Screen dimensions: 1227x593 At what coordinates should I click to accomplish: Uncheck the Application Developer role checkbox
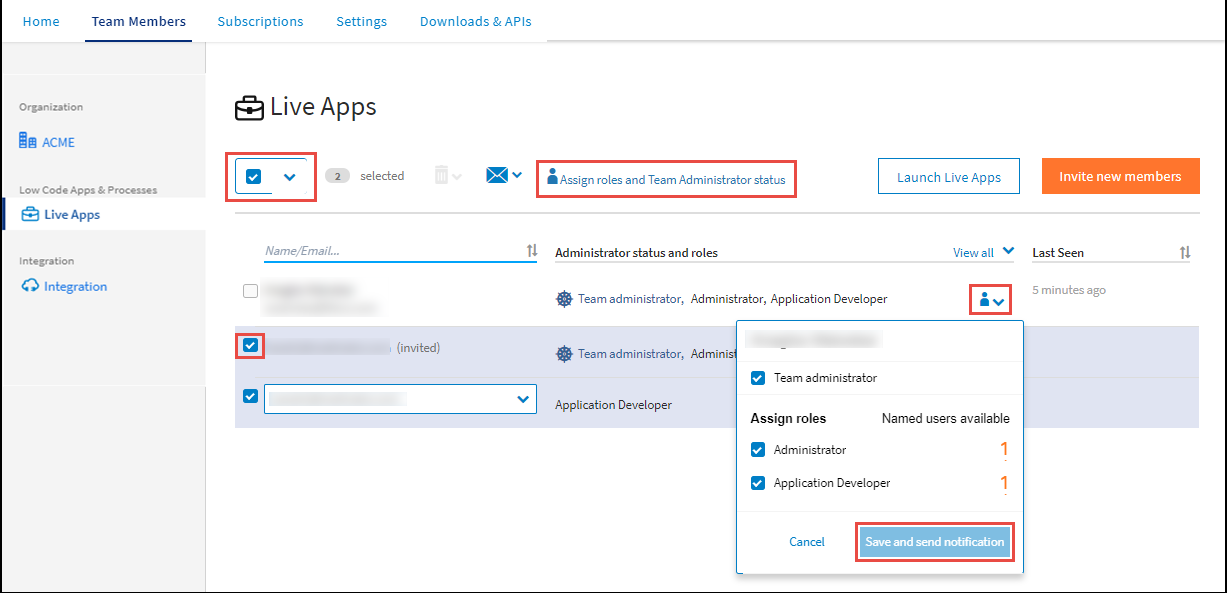(x=758, y=483)
